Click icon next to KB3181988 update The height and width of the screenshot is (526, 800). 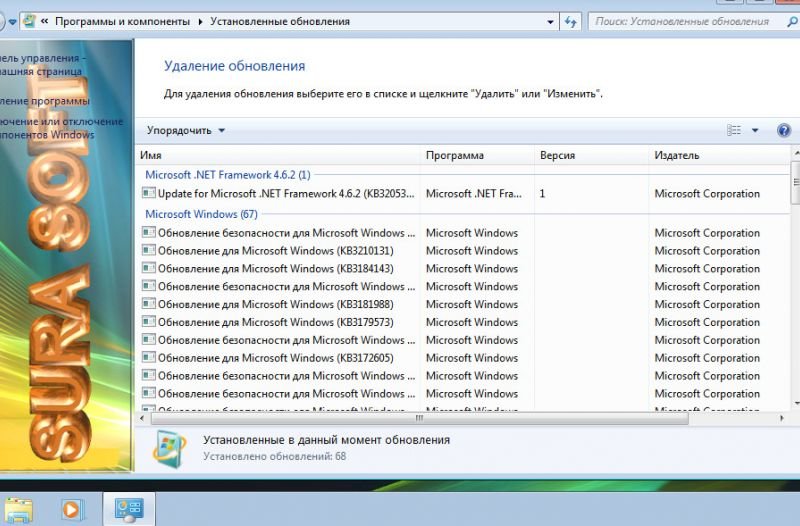coord(148,304)
